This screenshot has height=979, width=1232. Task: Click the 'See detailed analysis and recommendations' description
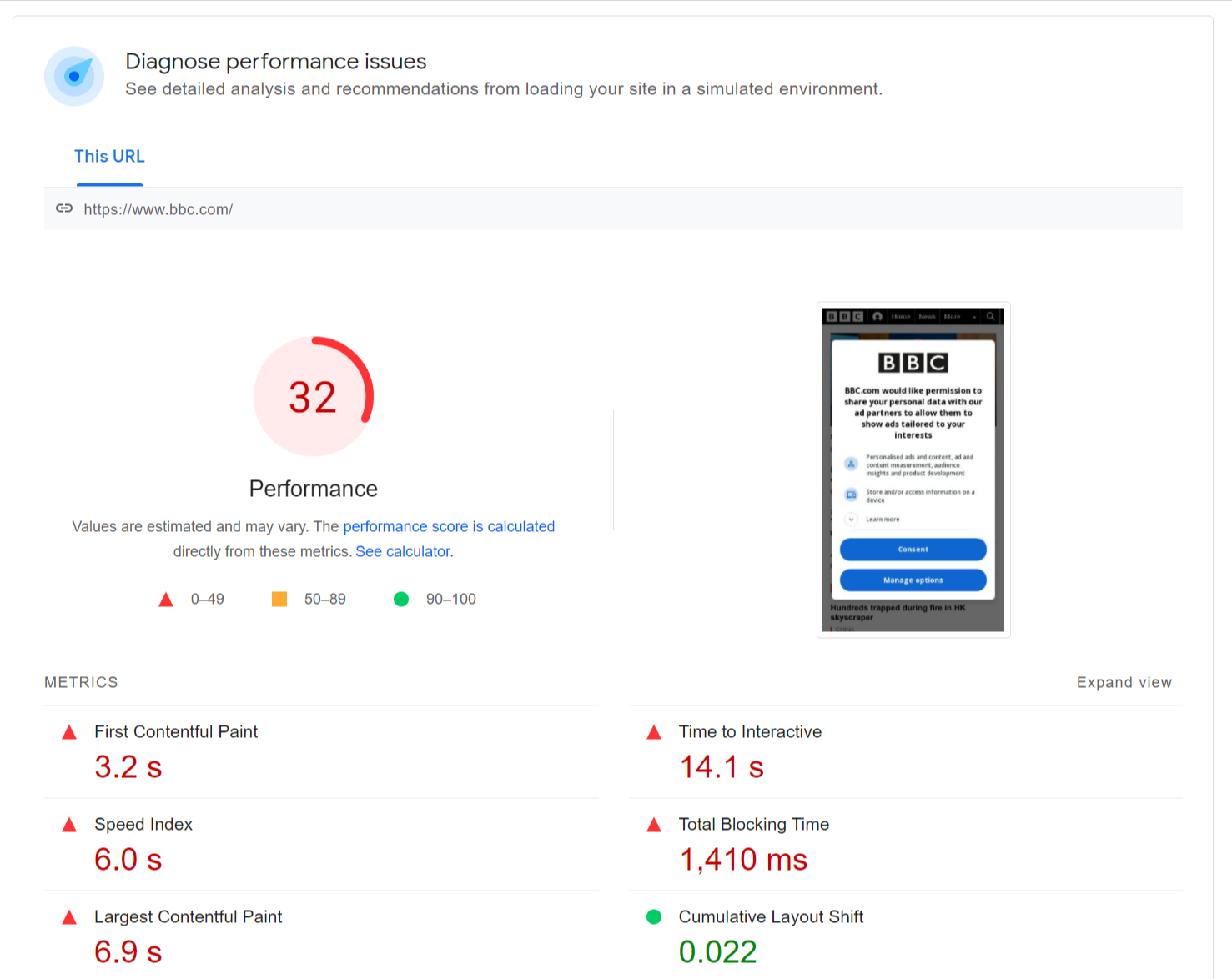tap(504, 89)
